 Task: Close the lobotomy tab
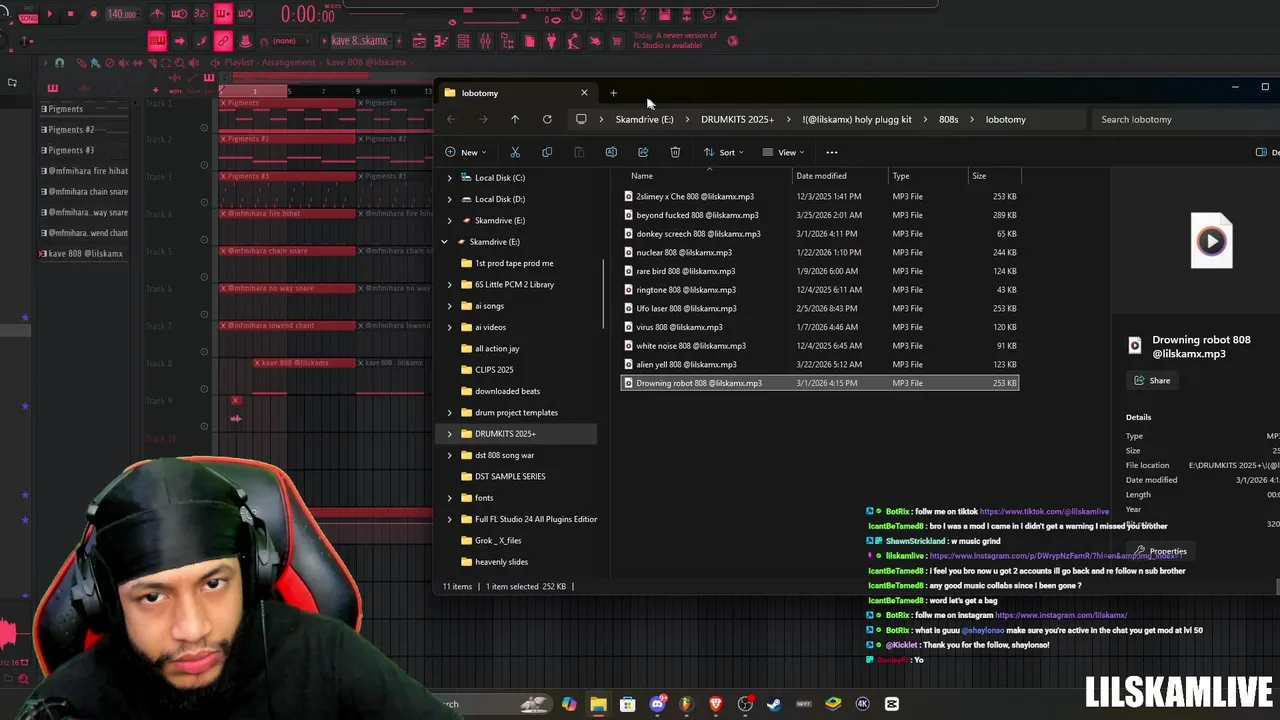(x=584, y=93)
